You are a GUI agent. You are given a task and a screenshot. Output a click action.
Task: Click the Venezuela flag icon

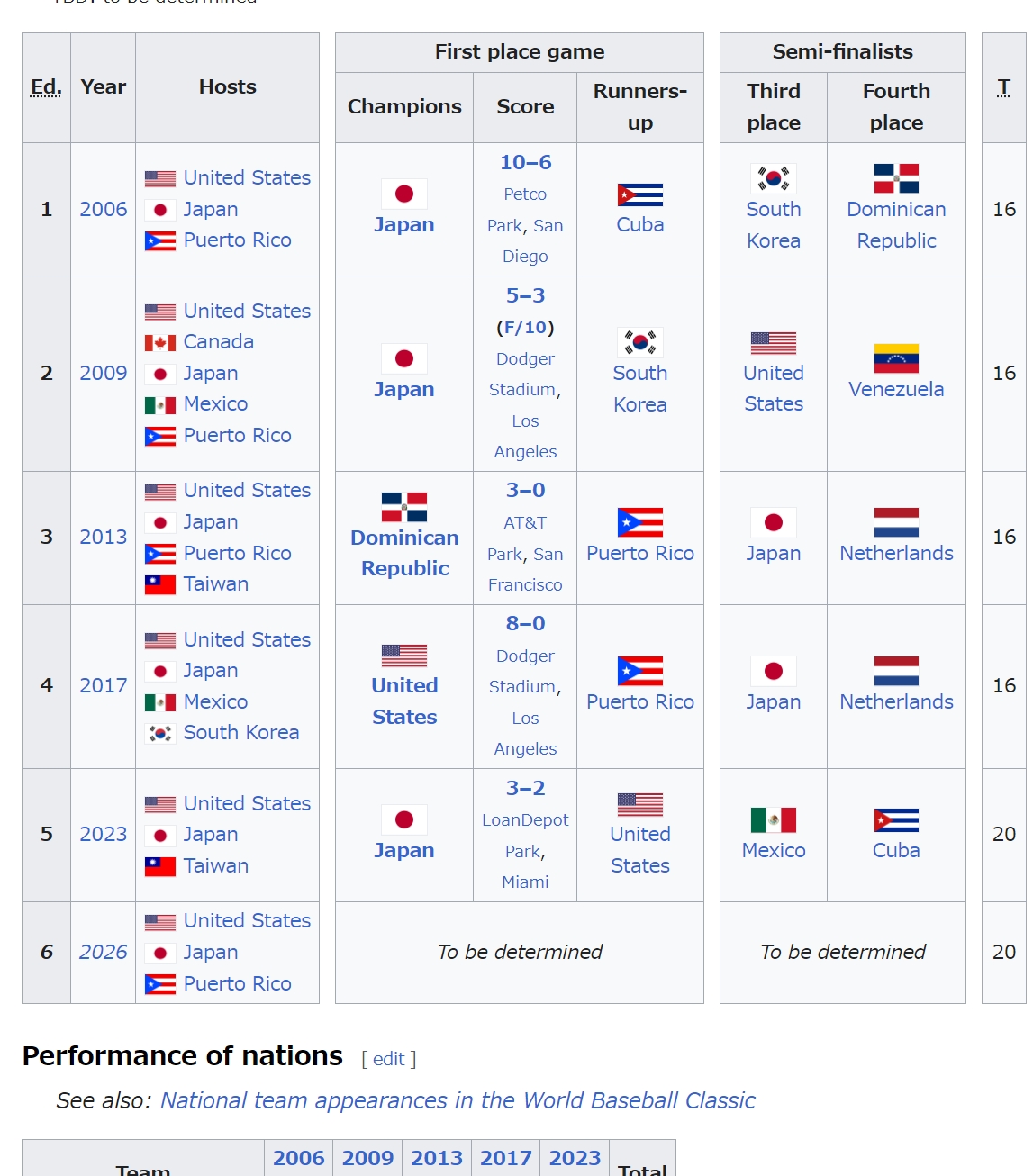click(x=896, y=358)
